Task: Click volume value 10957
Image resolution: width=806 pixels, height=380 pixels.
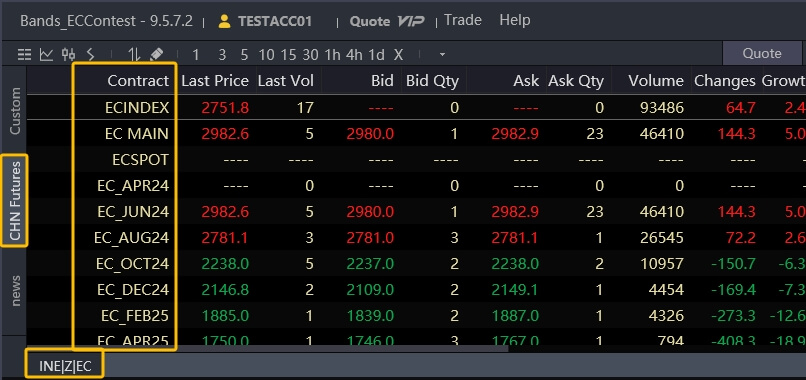Action: coord(662,264)
